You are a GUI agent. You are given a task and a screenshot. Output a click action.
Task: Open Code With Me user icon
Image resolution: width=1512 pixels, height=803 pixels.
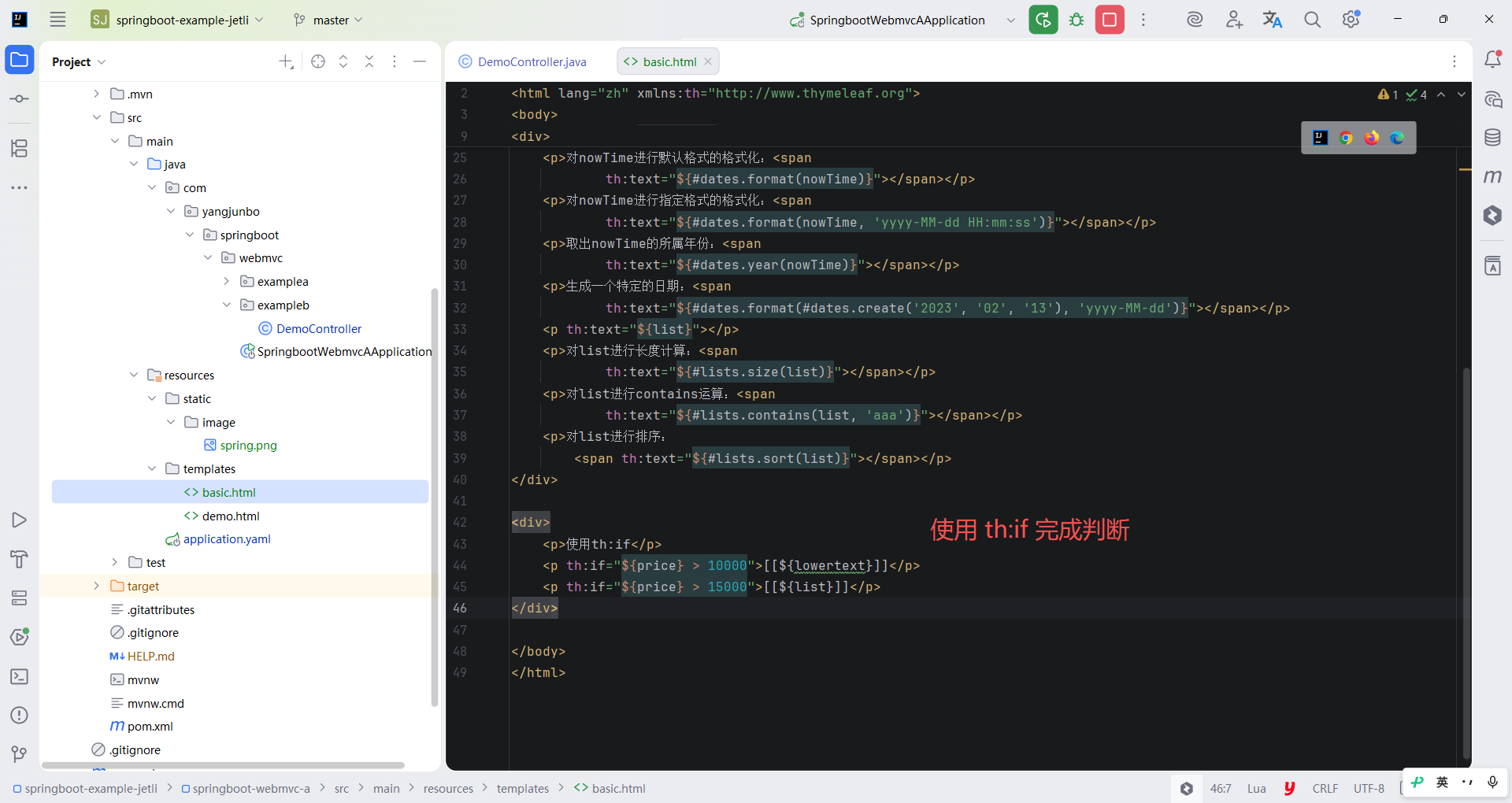(x=1234, y=20)
